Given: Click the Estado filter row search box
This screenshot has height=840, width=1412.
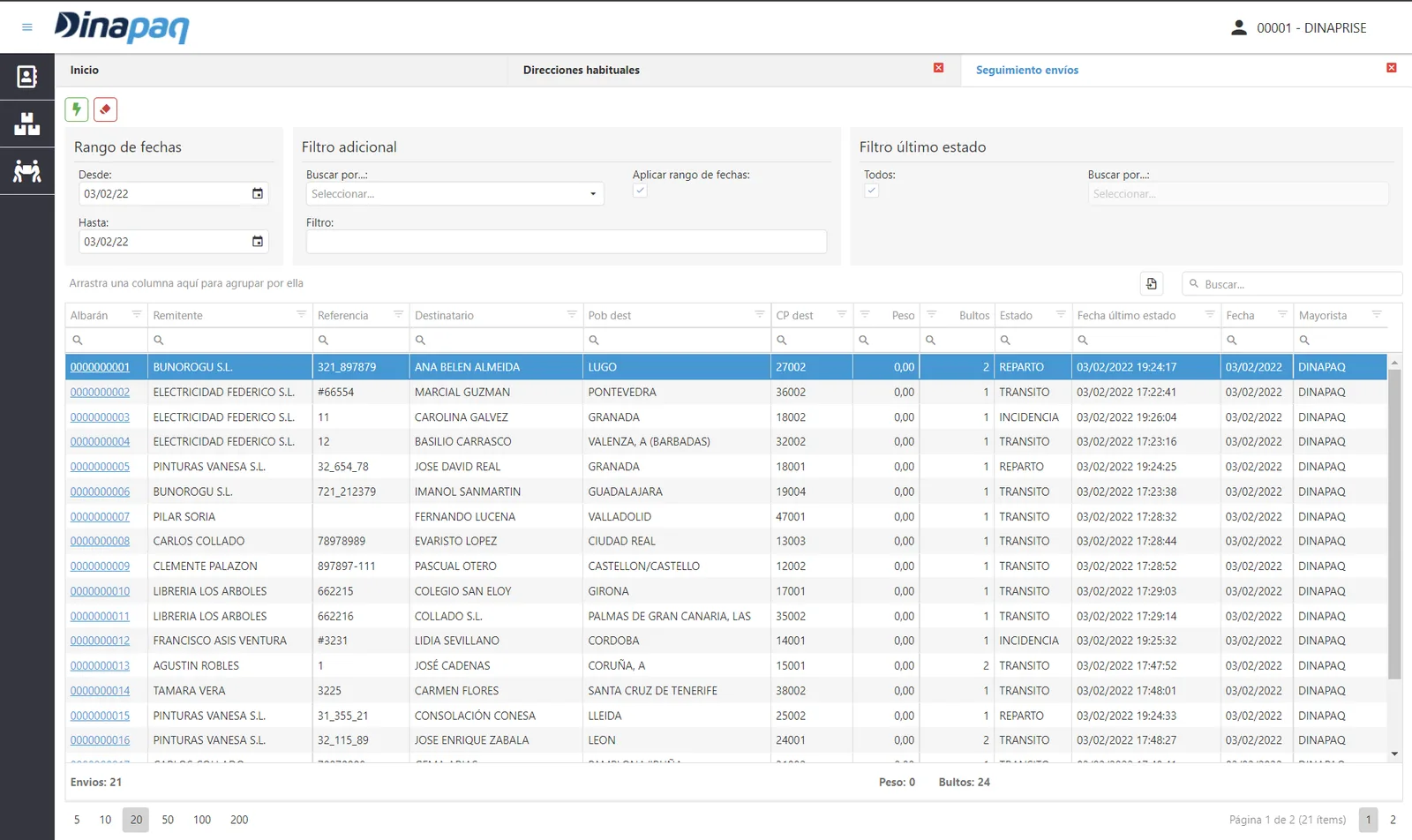Looking at the screenshot, I should 1033,340.
